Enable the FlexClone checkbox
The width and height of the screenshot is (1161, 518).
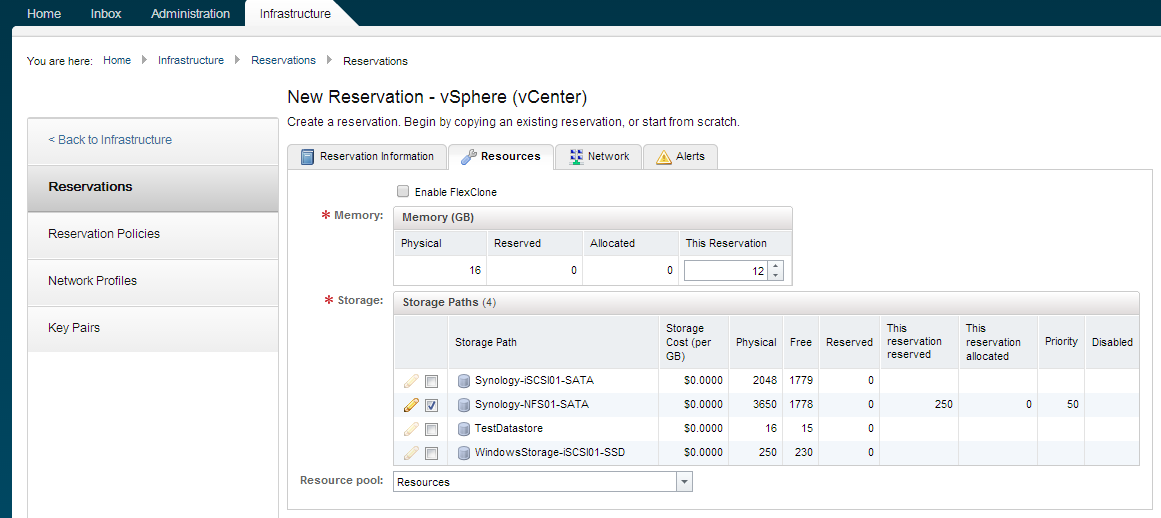click(x=403, y=192)
